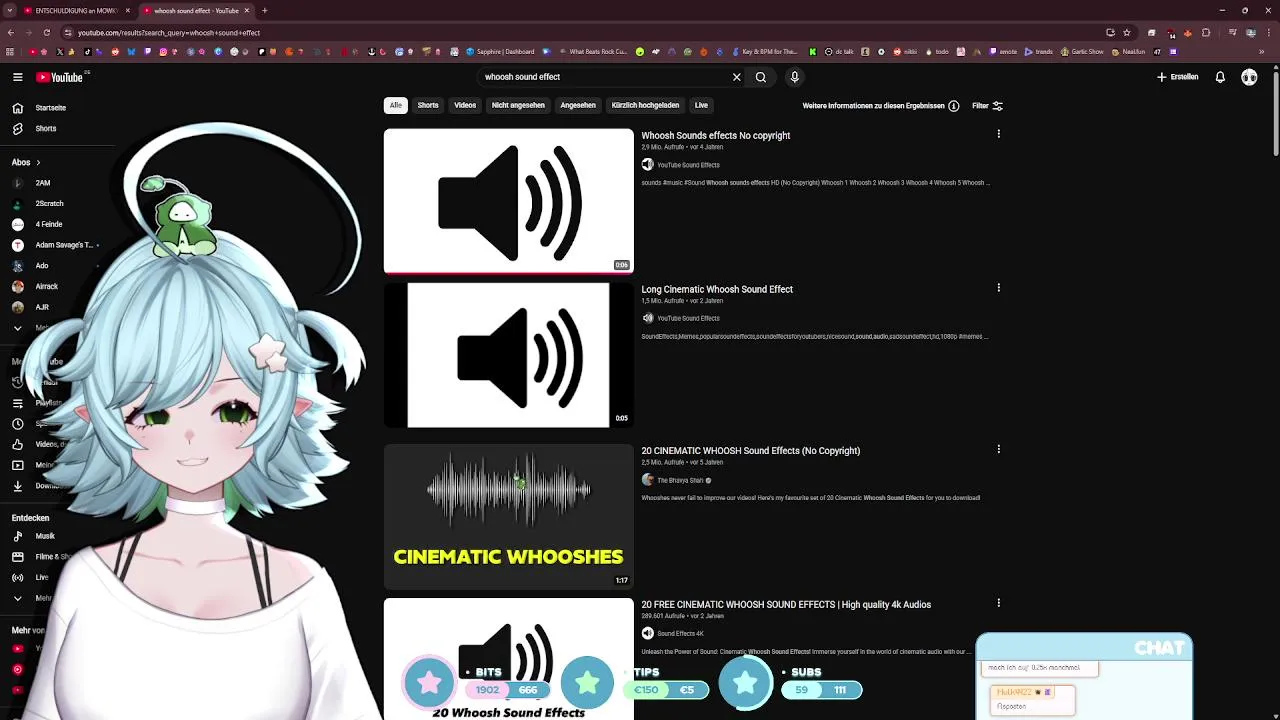Select the Angesehen filter chip
Screen dimensions: 1280x720
tap(578, 105)
